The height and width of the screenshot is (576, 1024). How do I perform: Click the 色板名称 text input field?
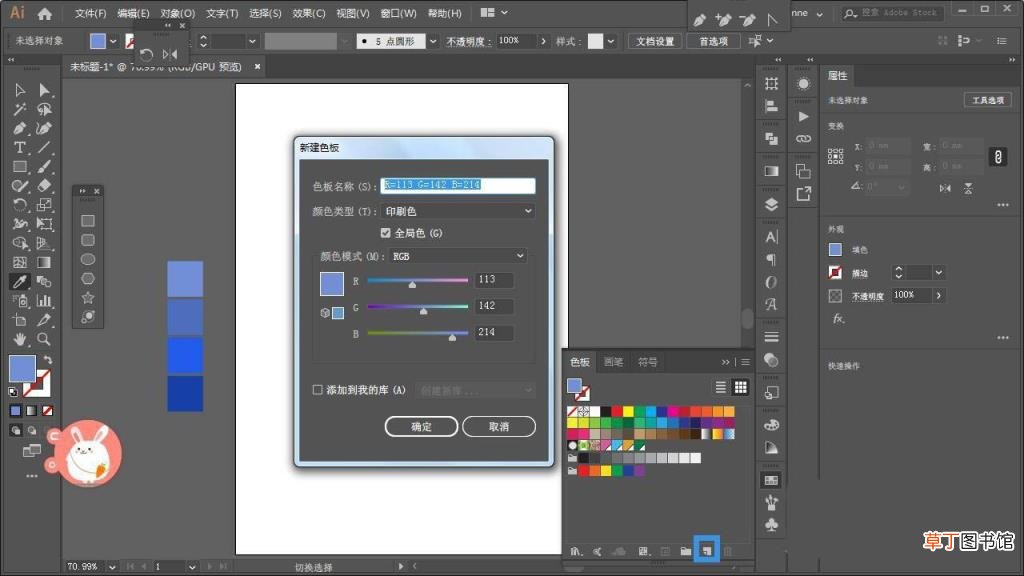click(458, 185)
